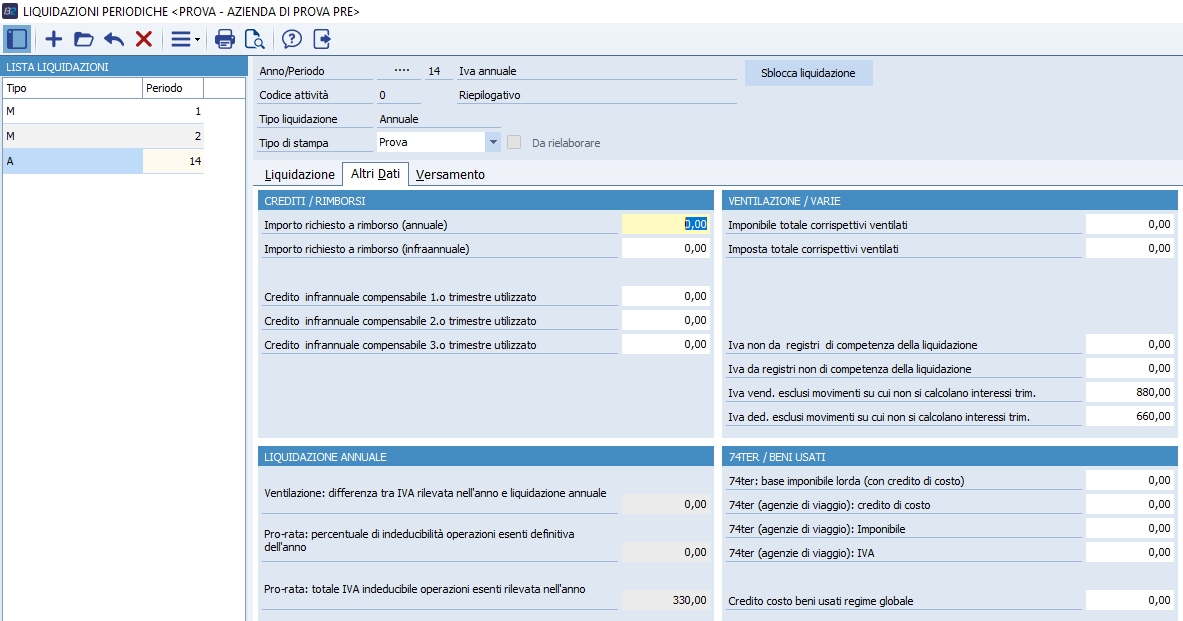Open print preview magnifier icon
Viewport: 1183px width, 621px height.
tap(255, 39)
